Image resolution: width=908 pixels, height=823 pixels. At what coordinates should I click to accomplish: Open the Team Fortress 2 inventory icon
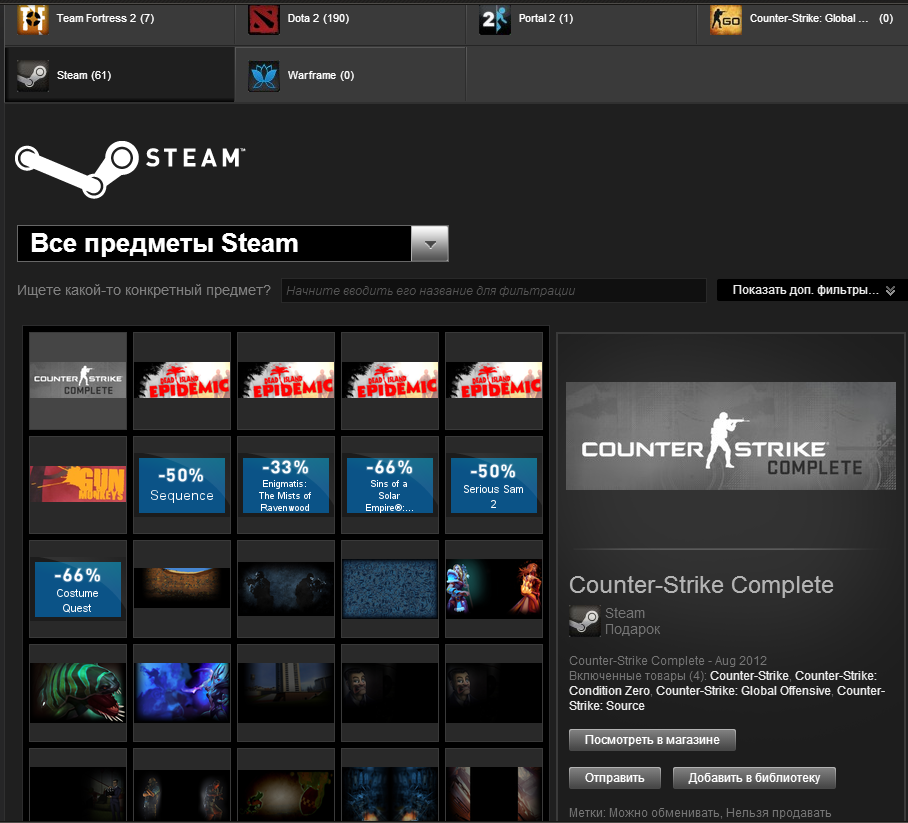[32, 19]
